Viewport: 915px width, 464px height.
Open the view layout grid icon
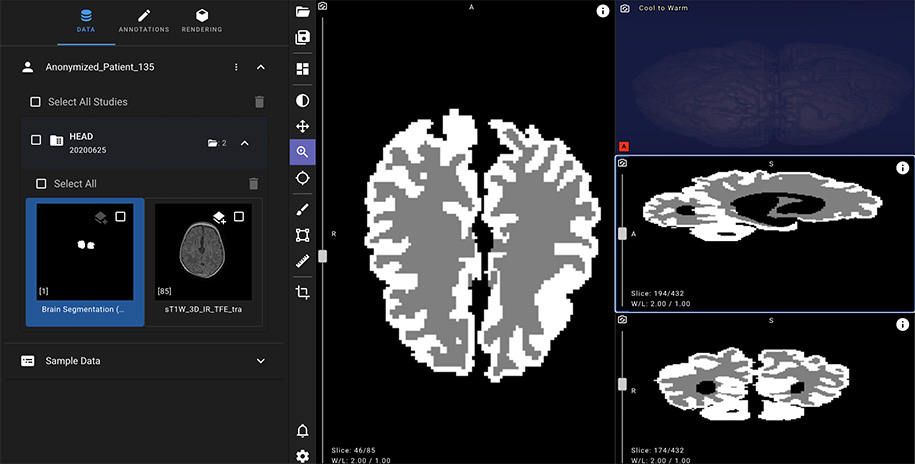click(x=302, y=69)
